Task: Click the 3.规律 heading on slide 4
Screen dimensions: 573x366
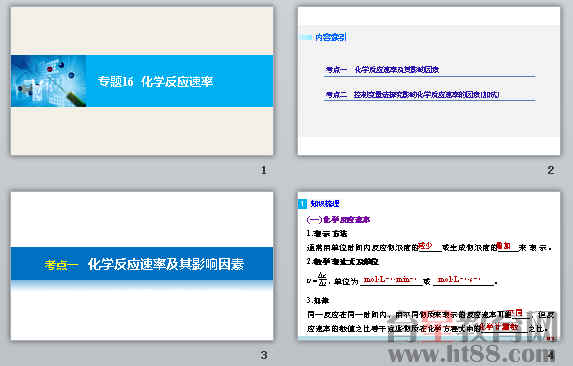Action: [x=318, y=300]
